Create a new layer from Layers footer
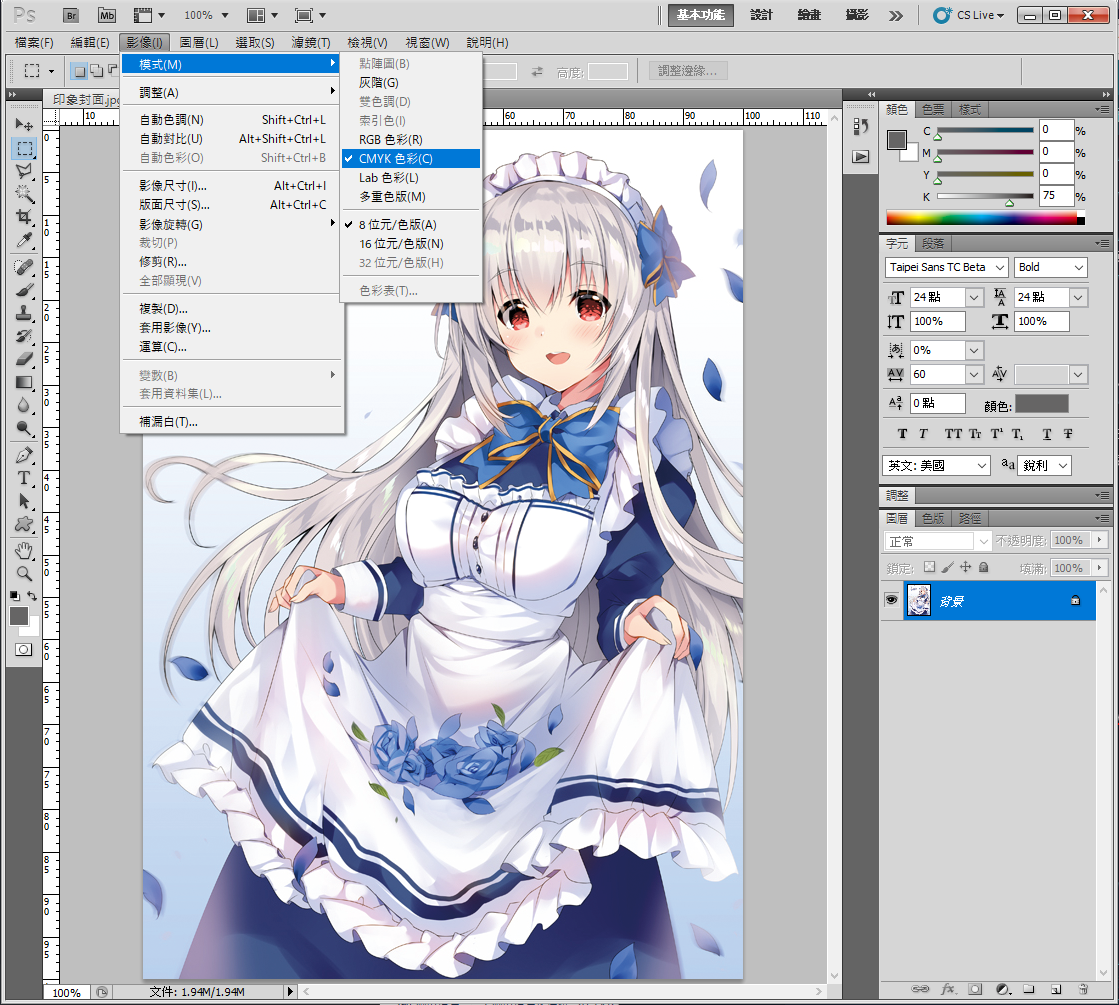 tap(1056, 989)
